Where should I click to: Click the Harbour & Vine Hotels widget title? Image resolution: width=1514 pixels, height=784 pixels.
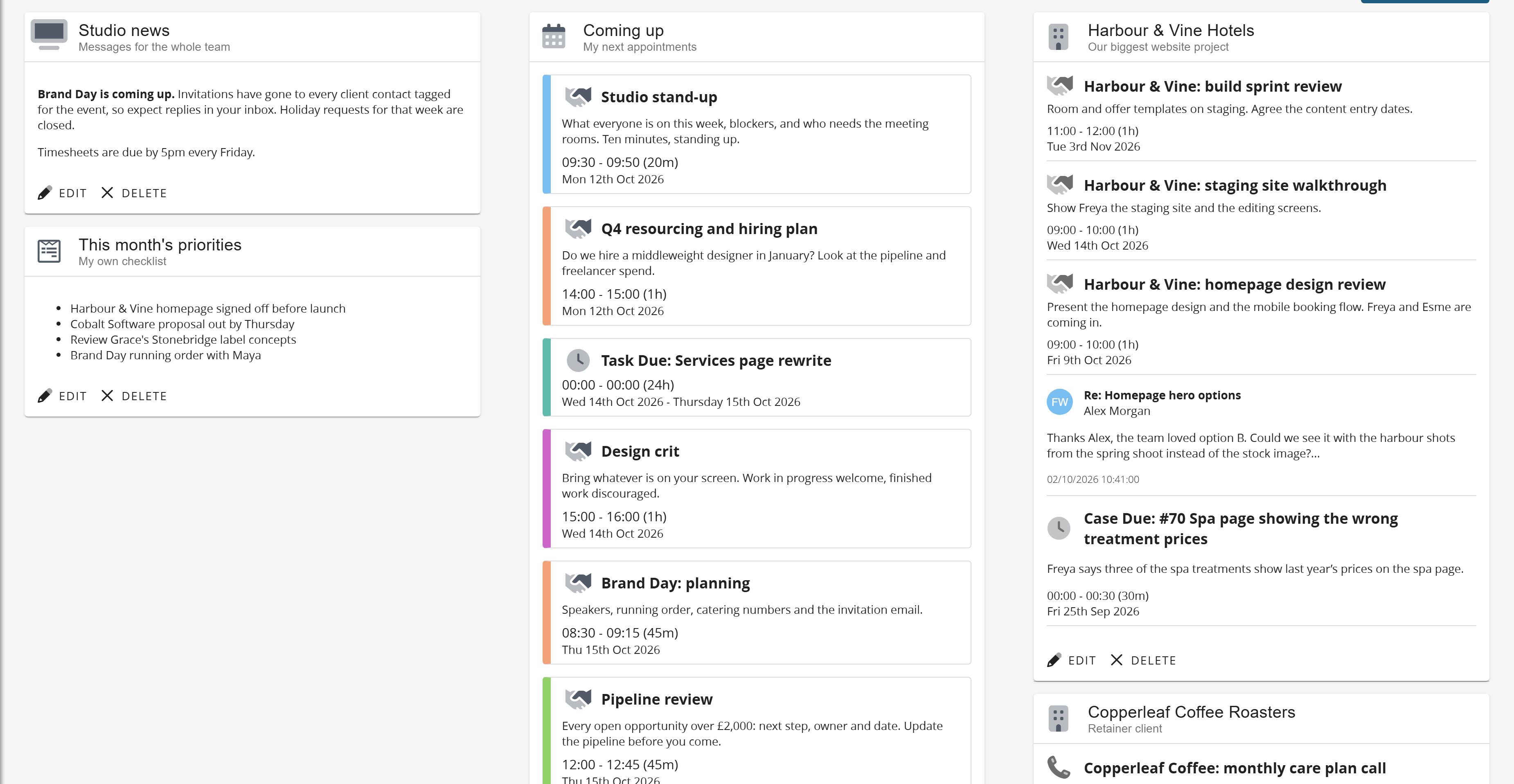click(x=1171, y=30)
